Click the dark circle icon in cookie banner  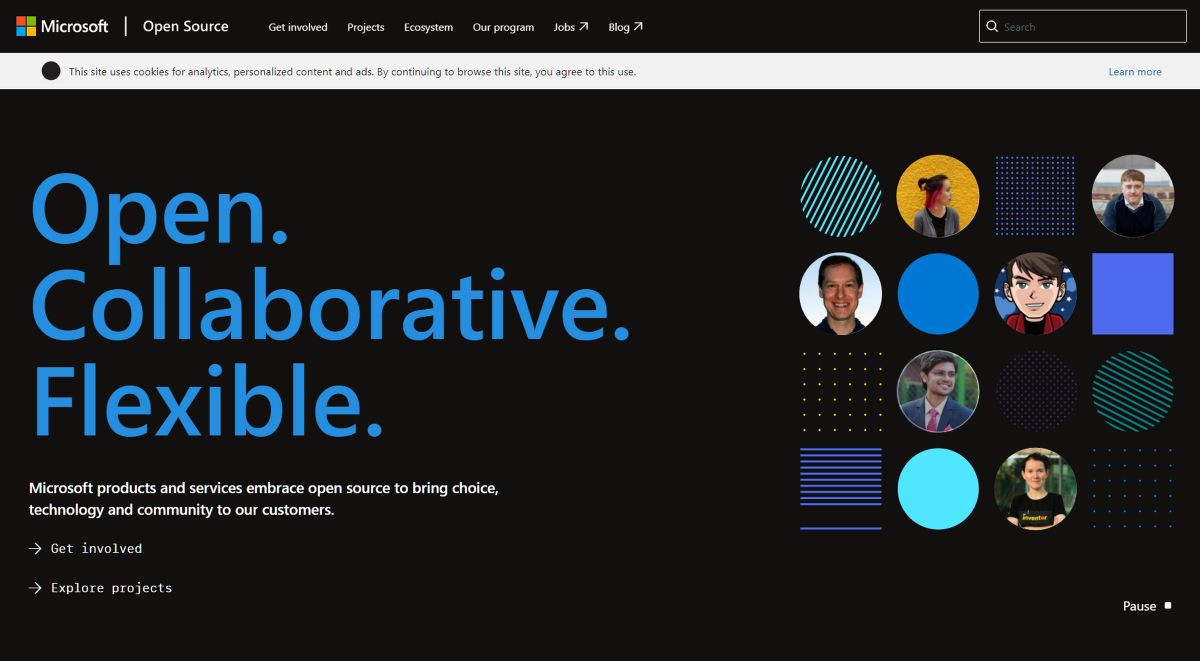tap(50, 71)
